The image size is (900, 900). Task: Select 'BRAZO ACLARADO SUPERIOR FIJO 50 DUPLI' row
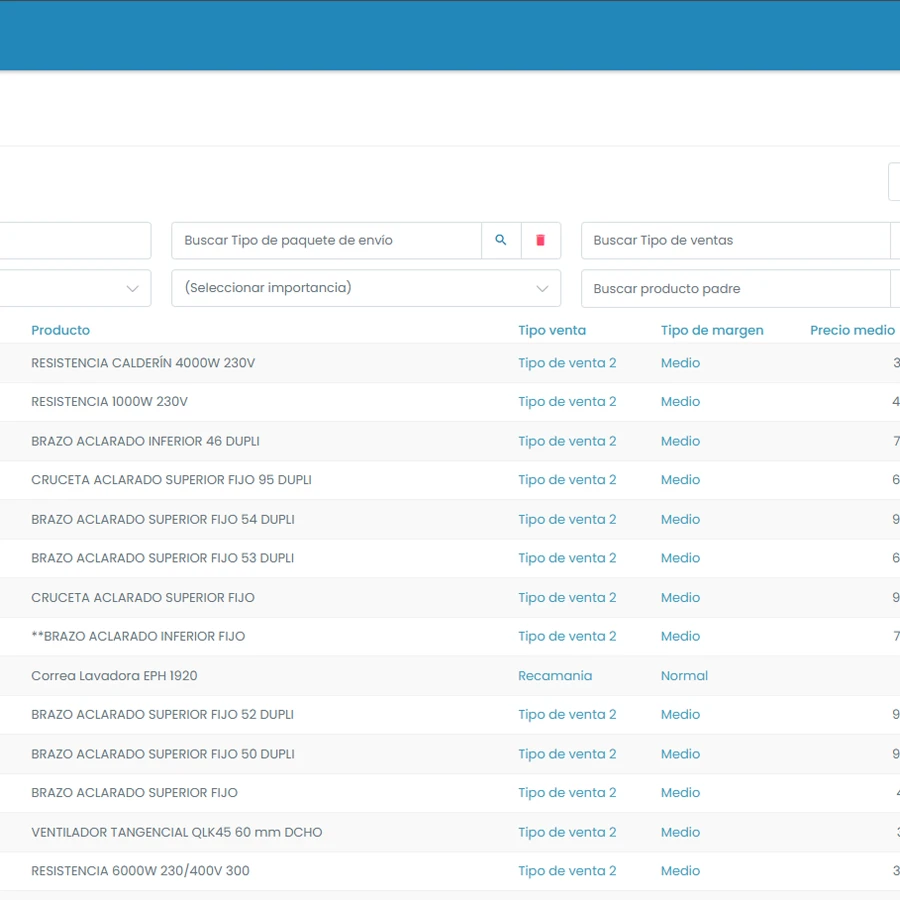[450, 754]
